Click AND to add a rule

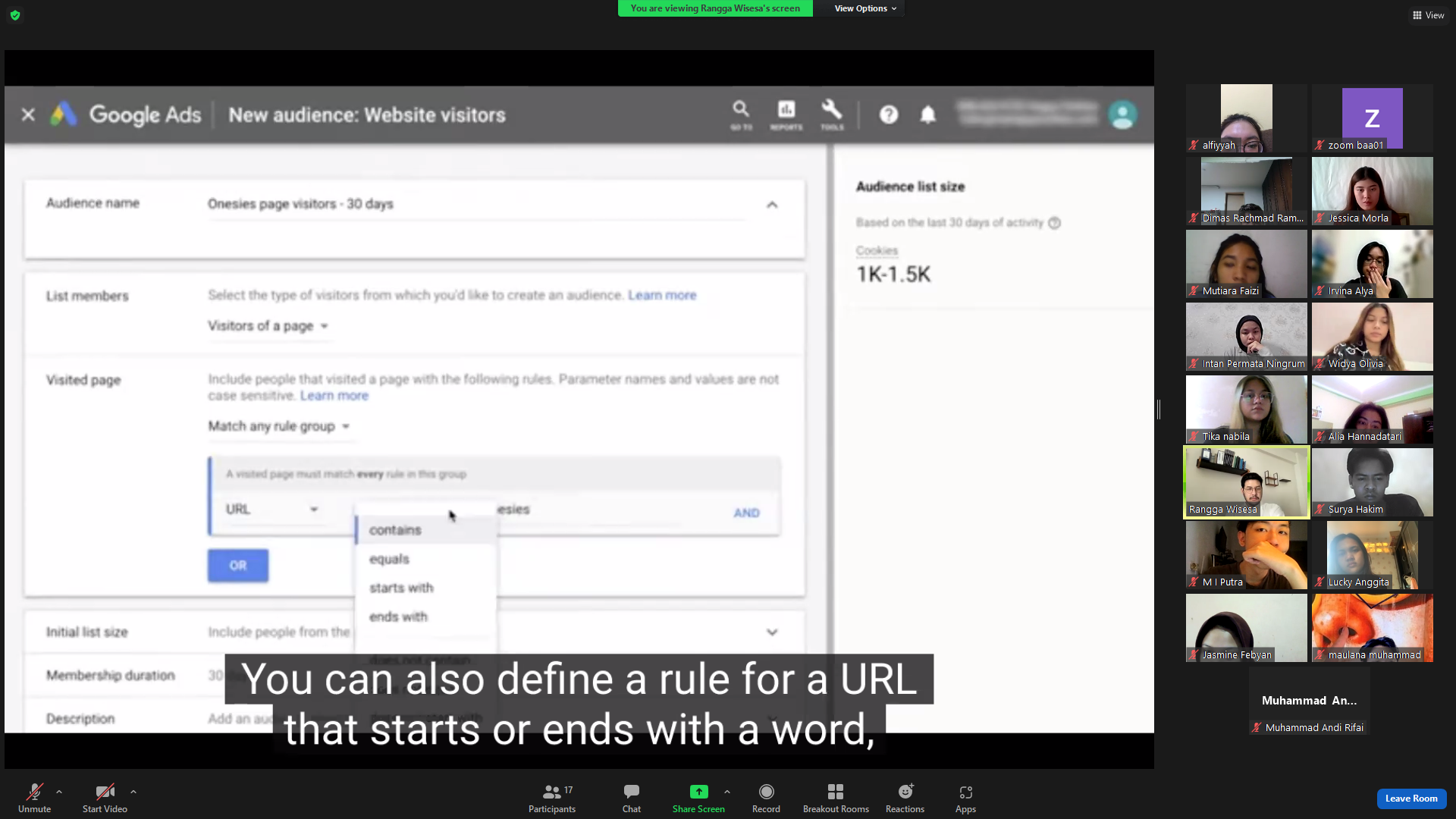coord(746,513)
